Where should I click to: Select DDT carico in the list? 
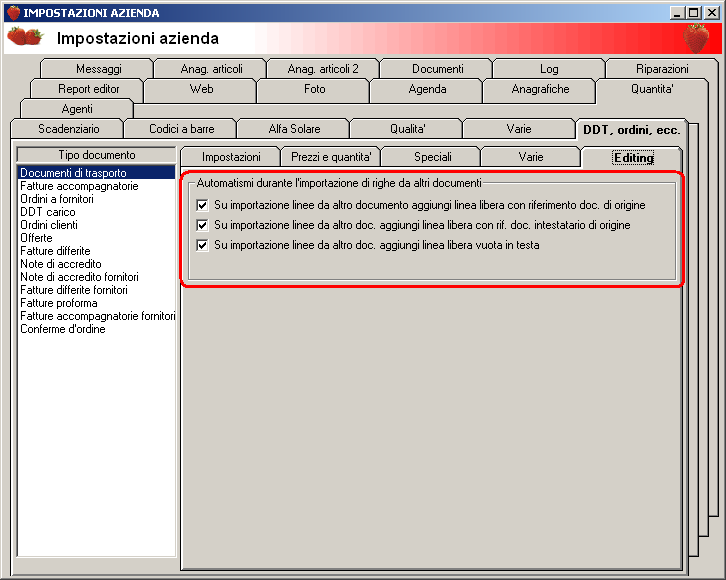[96, 212]
